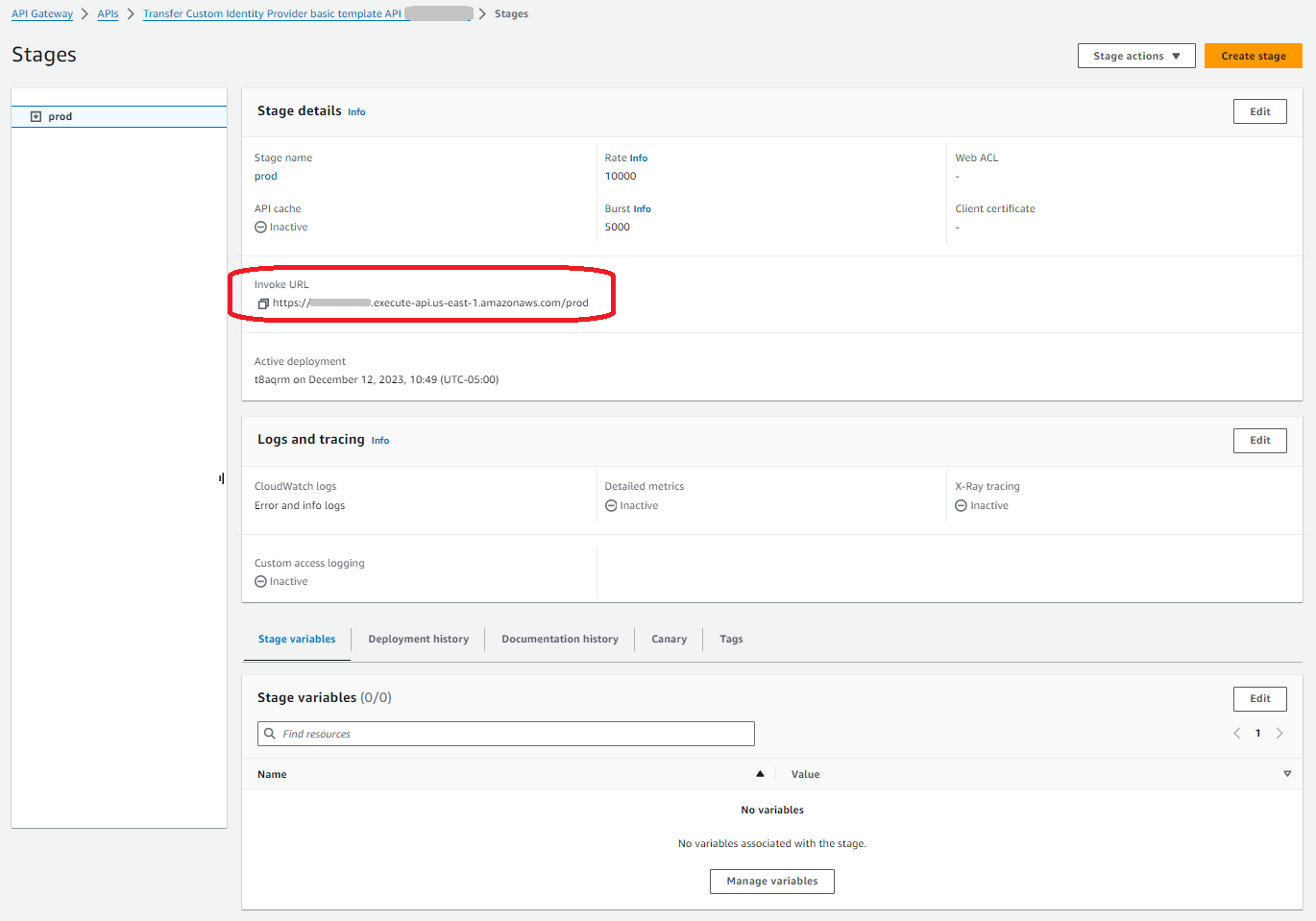
Task: Open the Value column filter icon
Action: (1287, 773)
